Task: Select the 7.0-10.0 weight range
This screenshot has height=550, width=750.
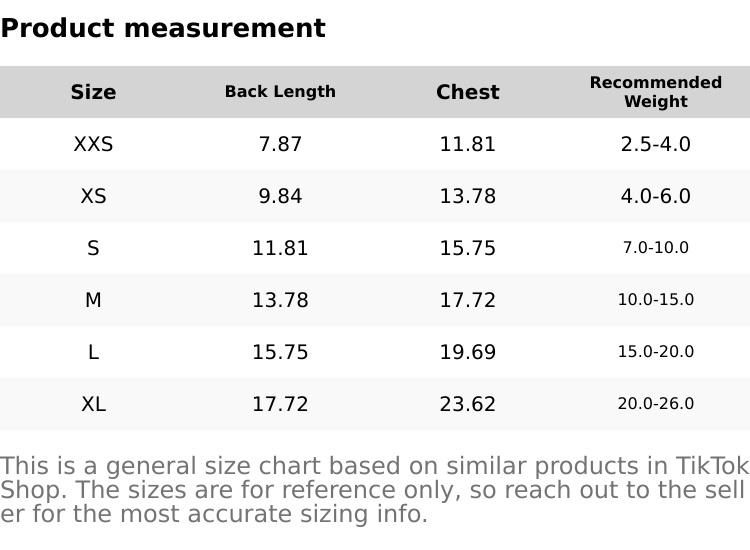Action: click(x=655, y=248)
